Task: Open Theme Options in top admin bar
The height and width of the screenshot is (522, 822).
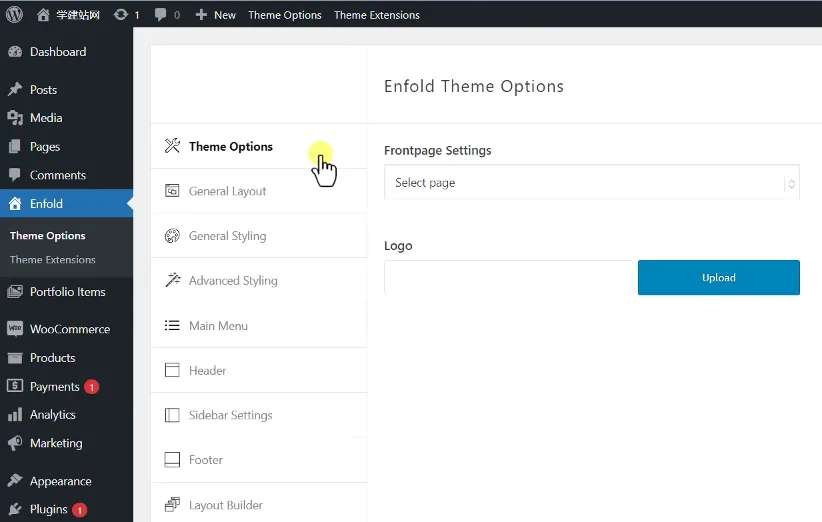Action: [285, 15]
